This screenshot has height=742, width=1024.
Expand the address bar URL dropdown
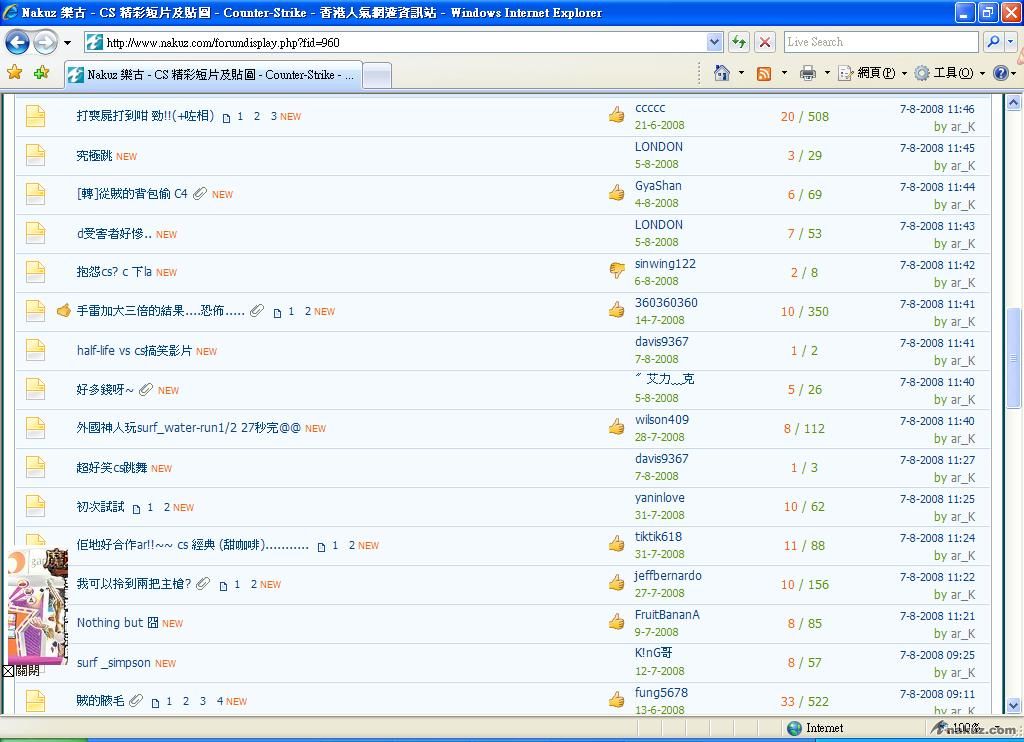click(x=714, y=42)
